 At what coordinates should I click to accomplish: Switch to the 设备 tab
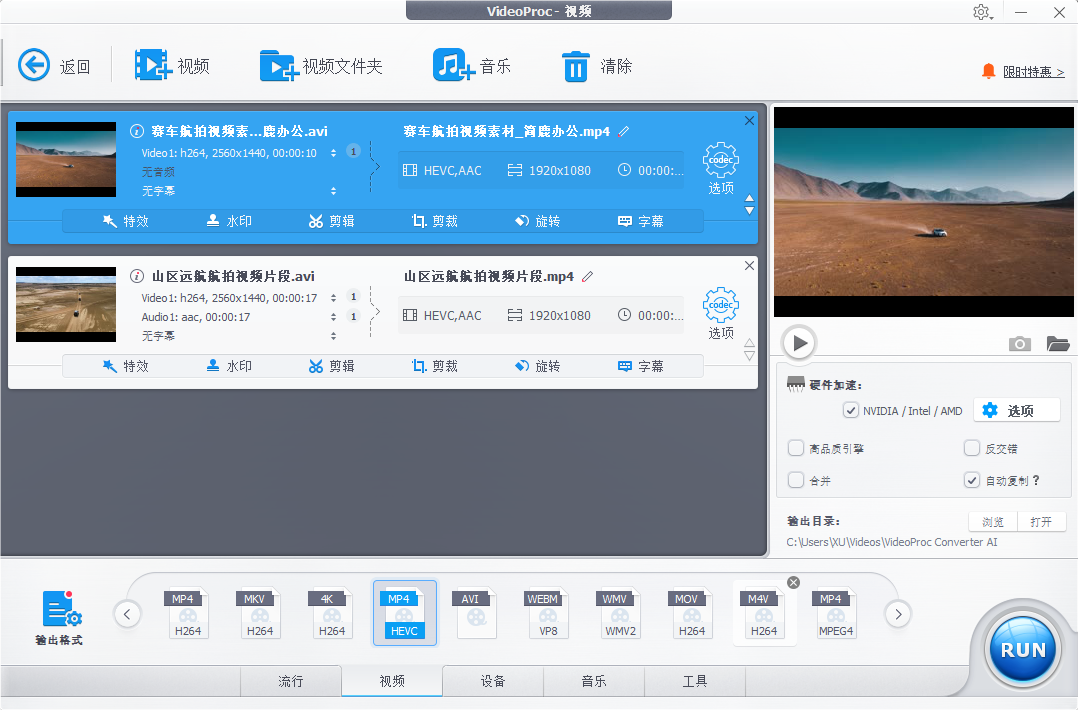pyautogui.click(x=492, y=681)
